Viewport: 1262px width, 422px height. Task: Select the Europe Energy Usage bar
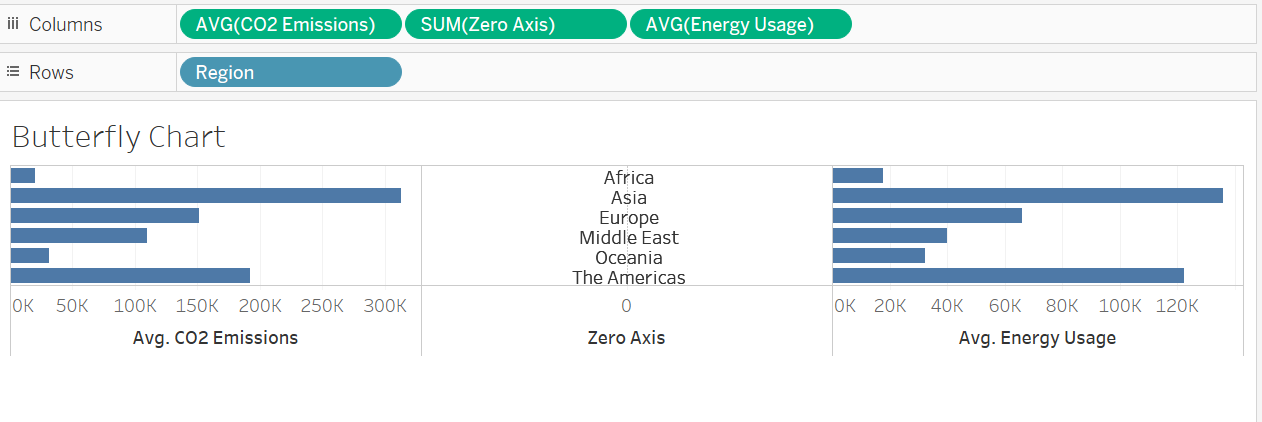point(927,216)
